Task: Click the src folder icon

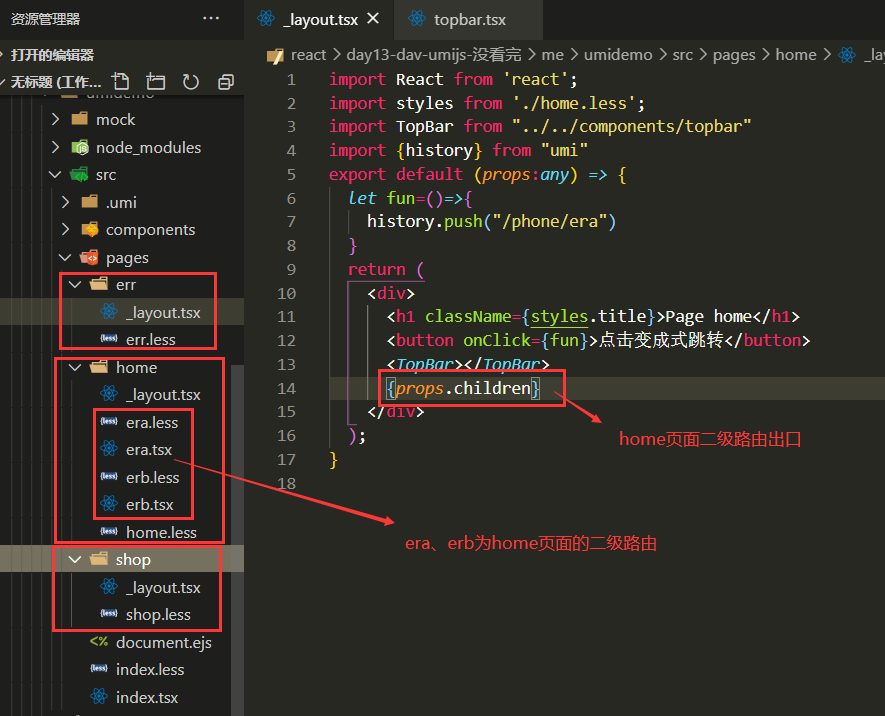Action: [79, 174]
